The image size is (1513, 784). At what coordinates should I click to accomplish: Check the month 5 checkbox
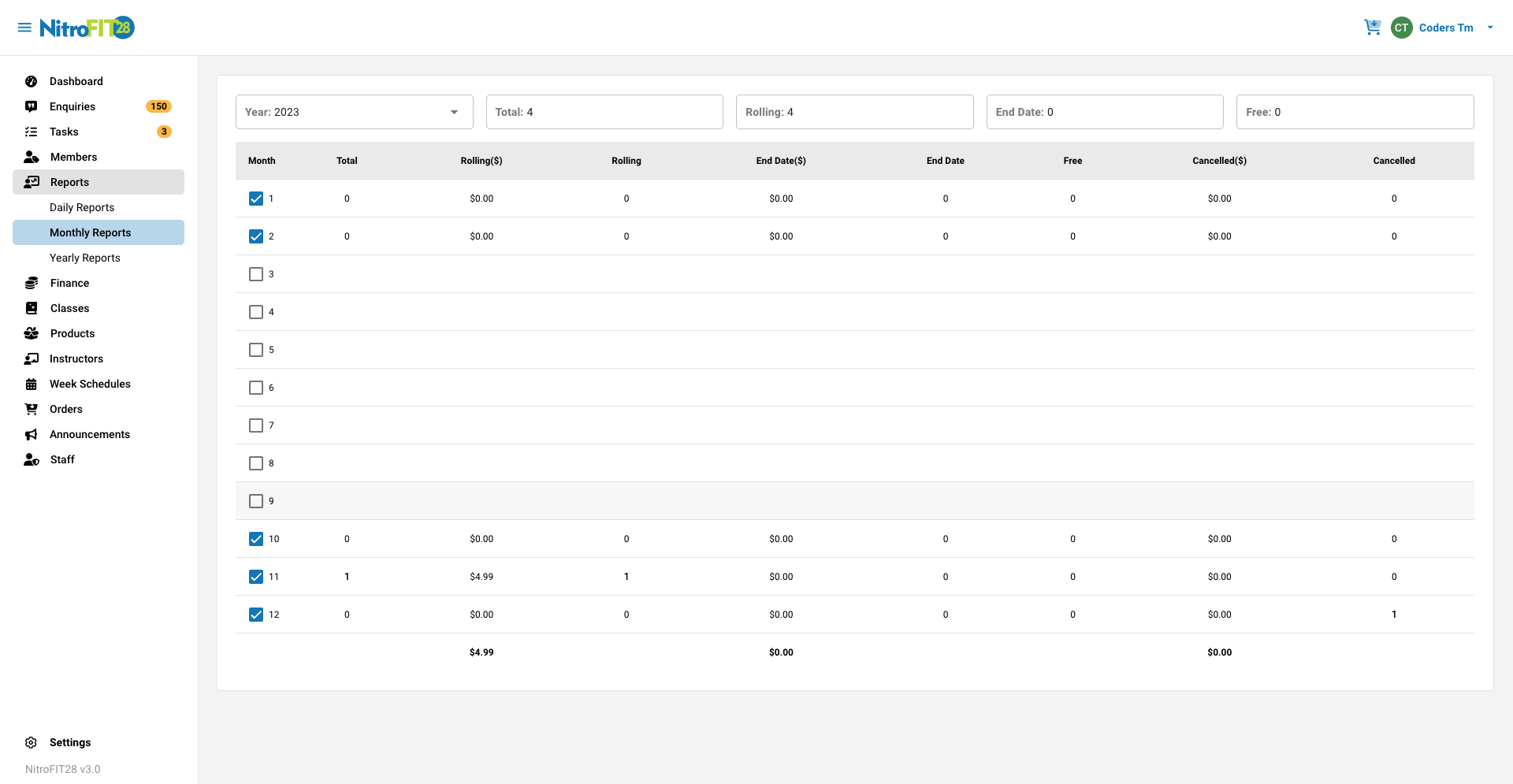coord(255,350)
